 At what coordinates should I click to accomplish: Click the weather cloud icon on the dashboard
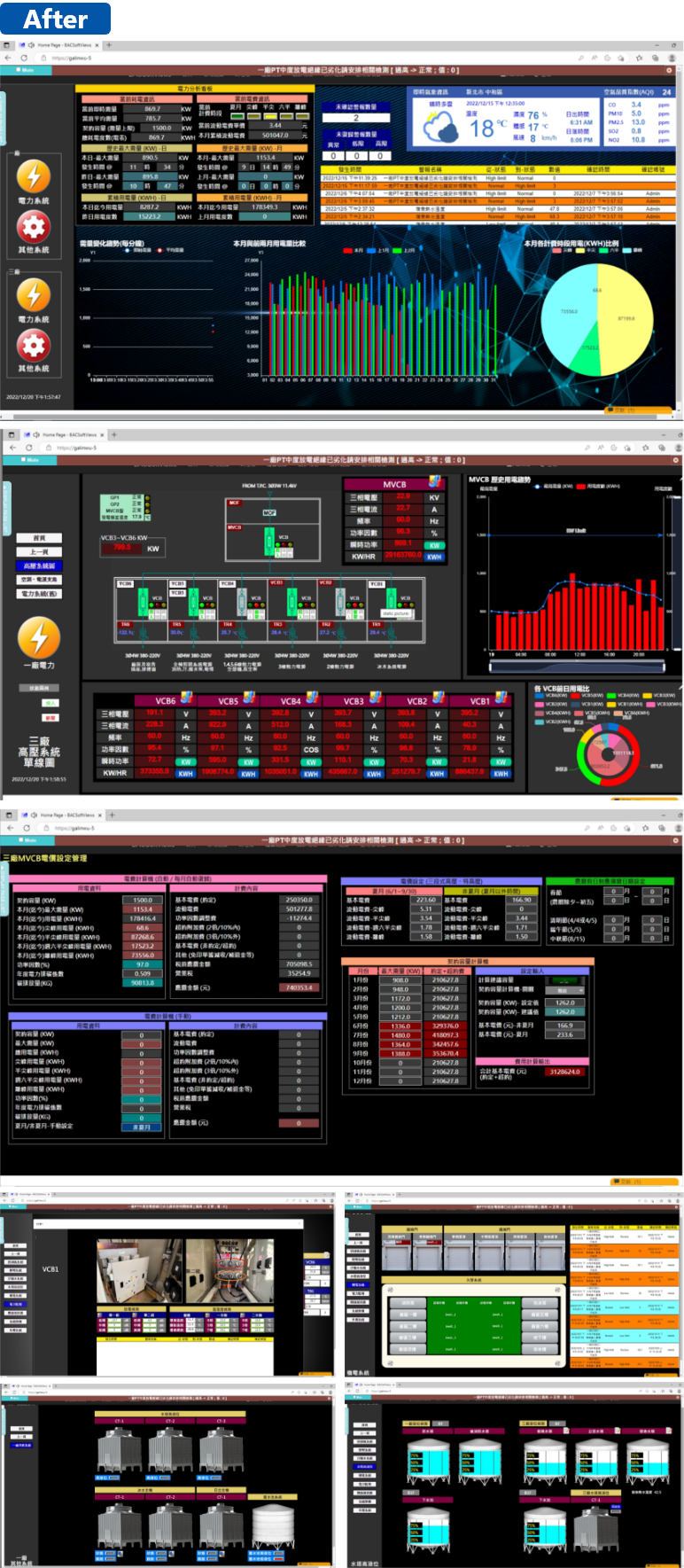442,127
